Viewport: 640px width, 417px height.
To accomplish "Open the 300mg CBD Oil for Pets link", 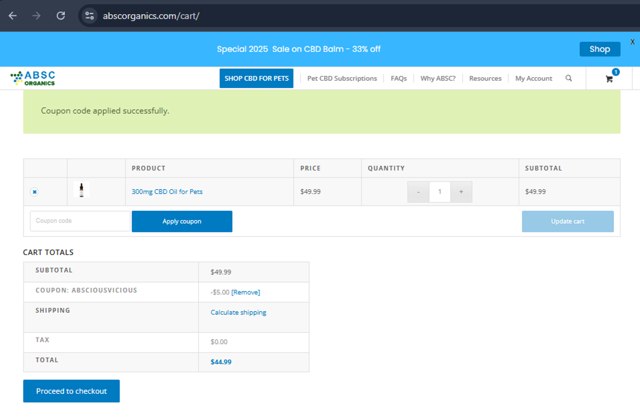I will (167, 191).
